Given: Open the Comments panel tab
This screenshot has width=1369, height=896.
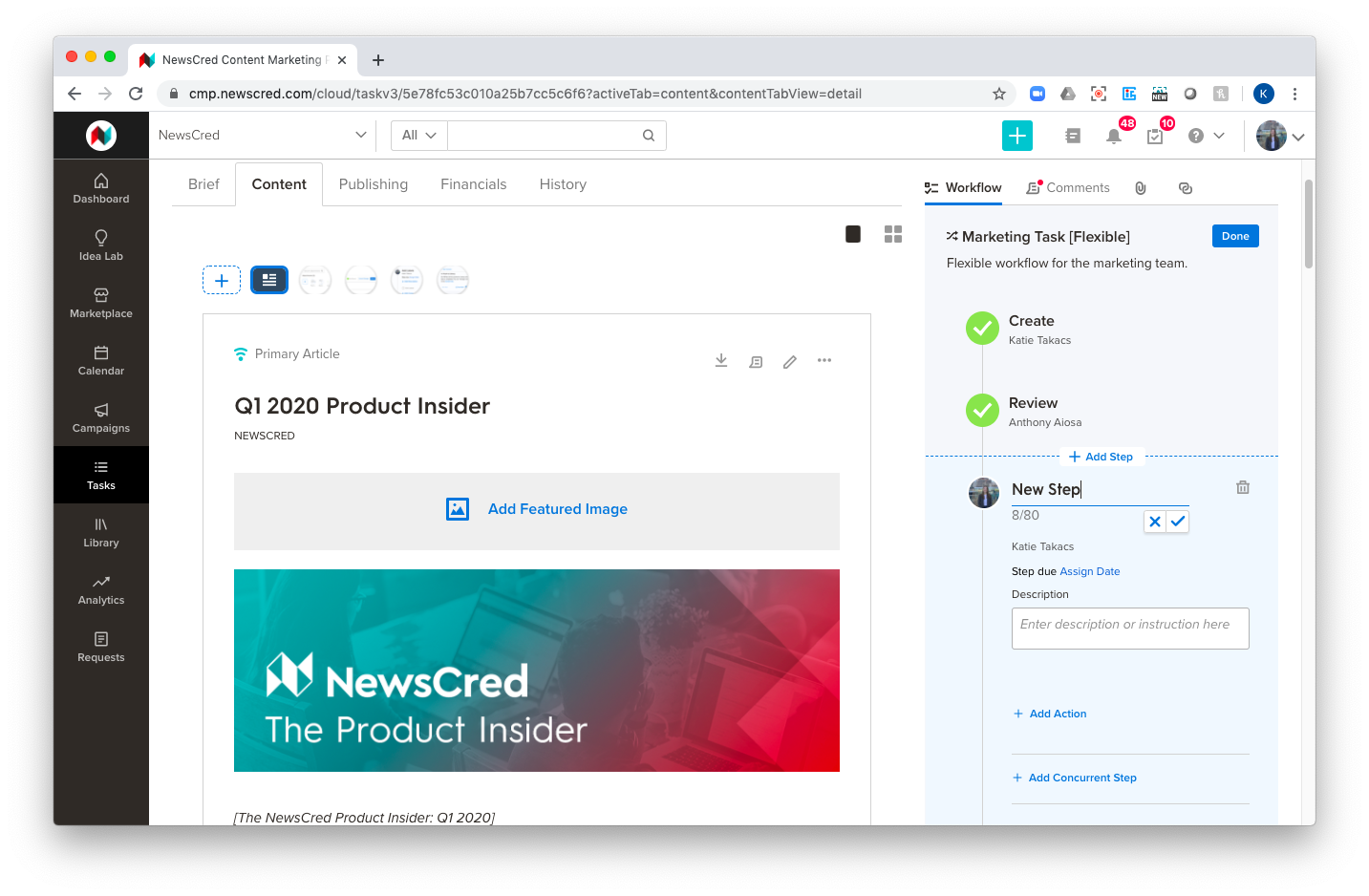Looking at the screenshot, I should click(1068, 188).
